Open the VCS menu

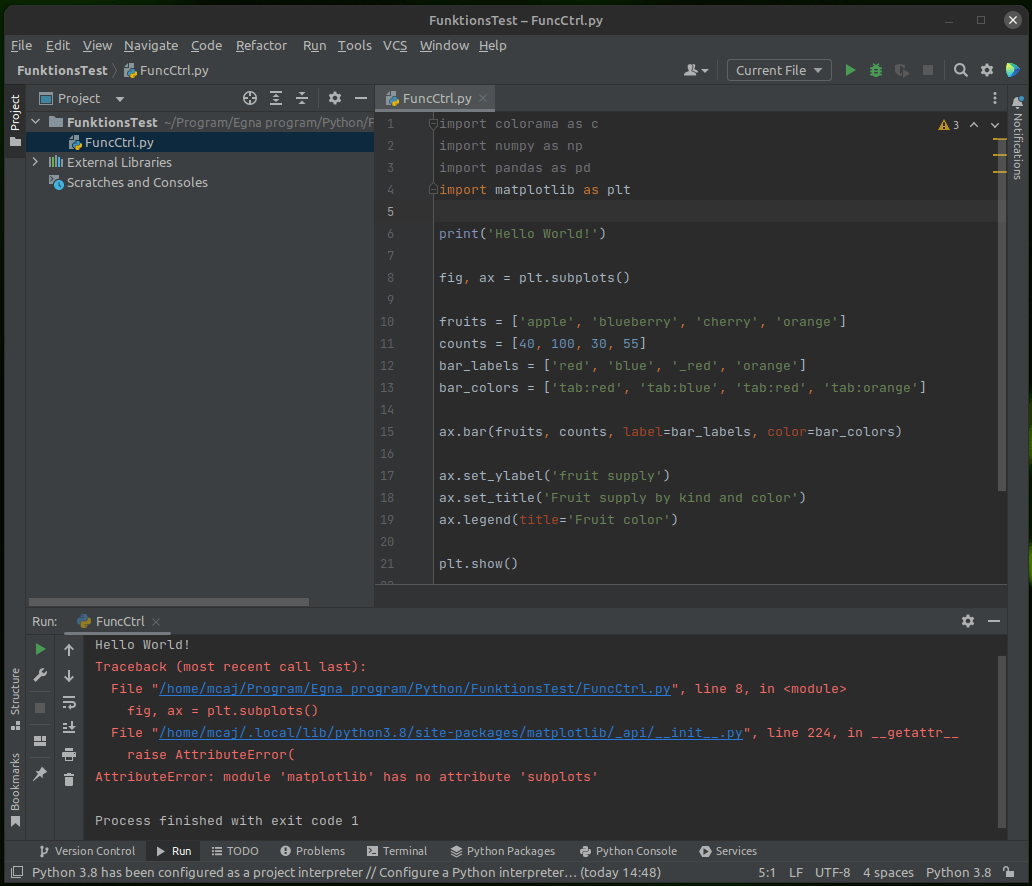pos(395,45)
